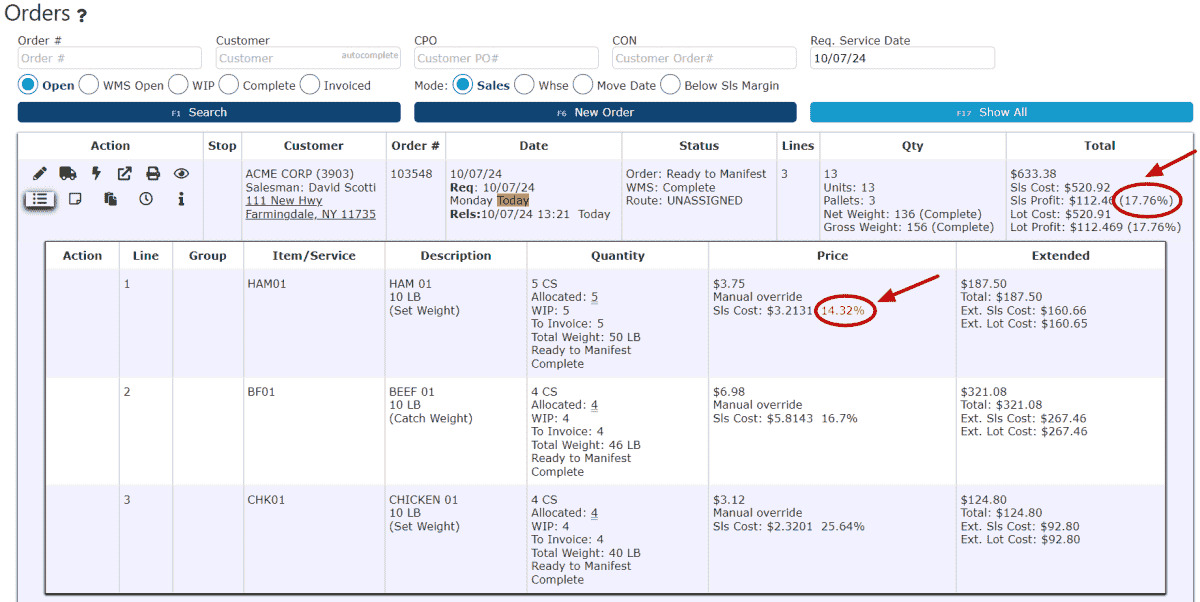1200x602 pixels.
Task: Click the Qty column header
Action: [913, 146]
